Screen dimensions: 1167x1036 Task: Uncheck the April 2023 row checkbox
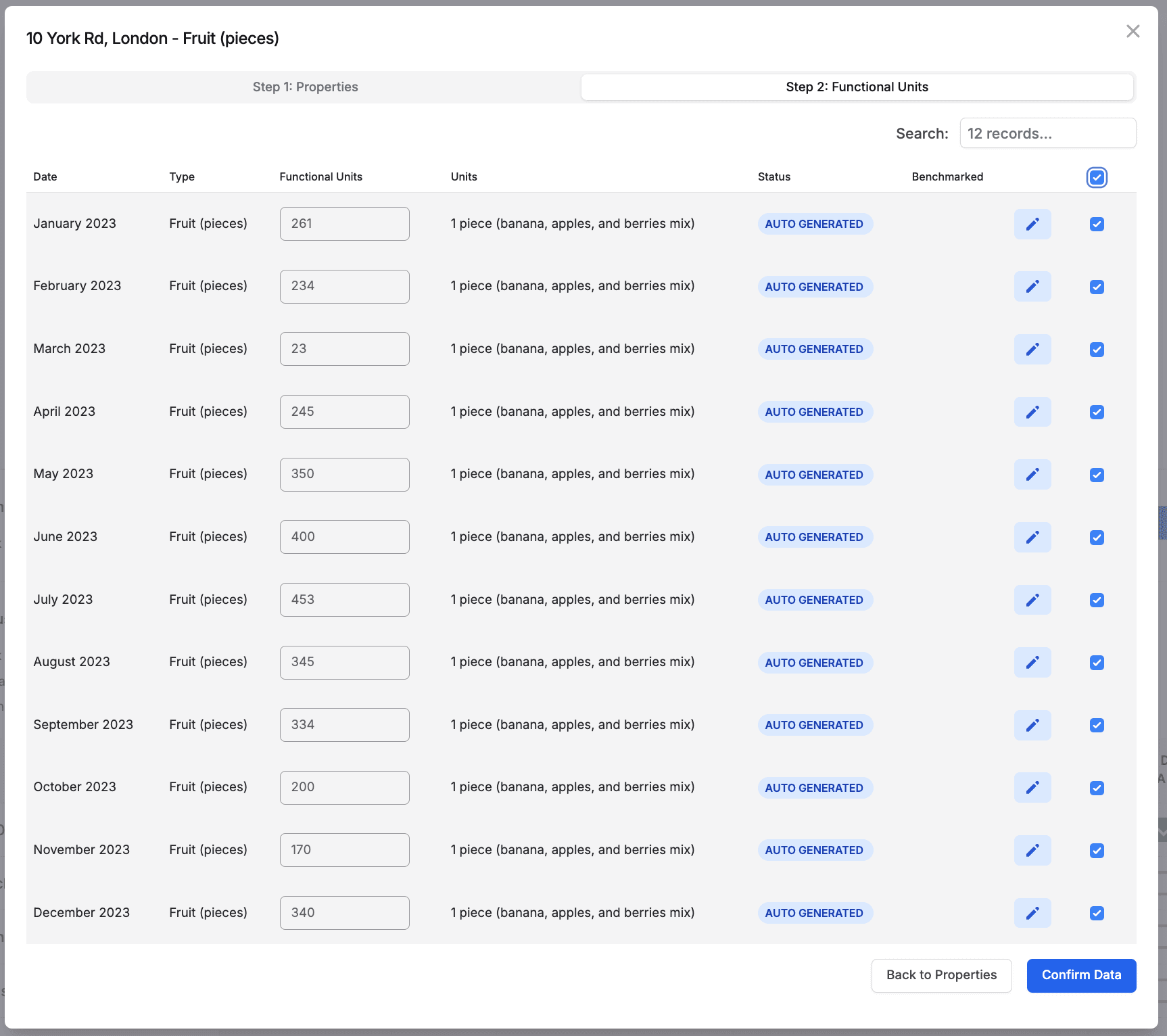tap(1097, 412)
